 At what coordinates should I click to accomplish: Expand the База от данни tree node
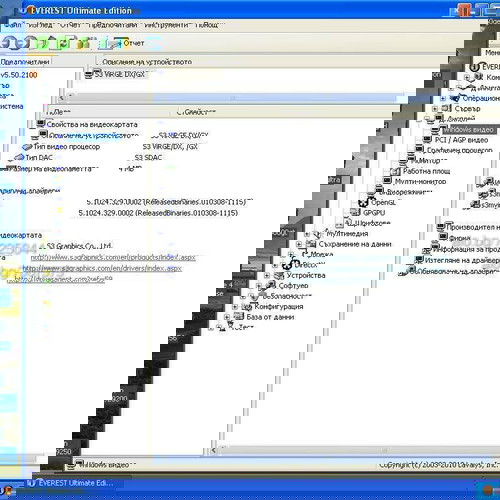[x=227, y=317]
